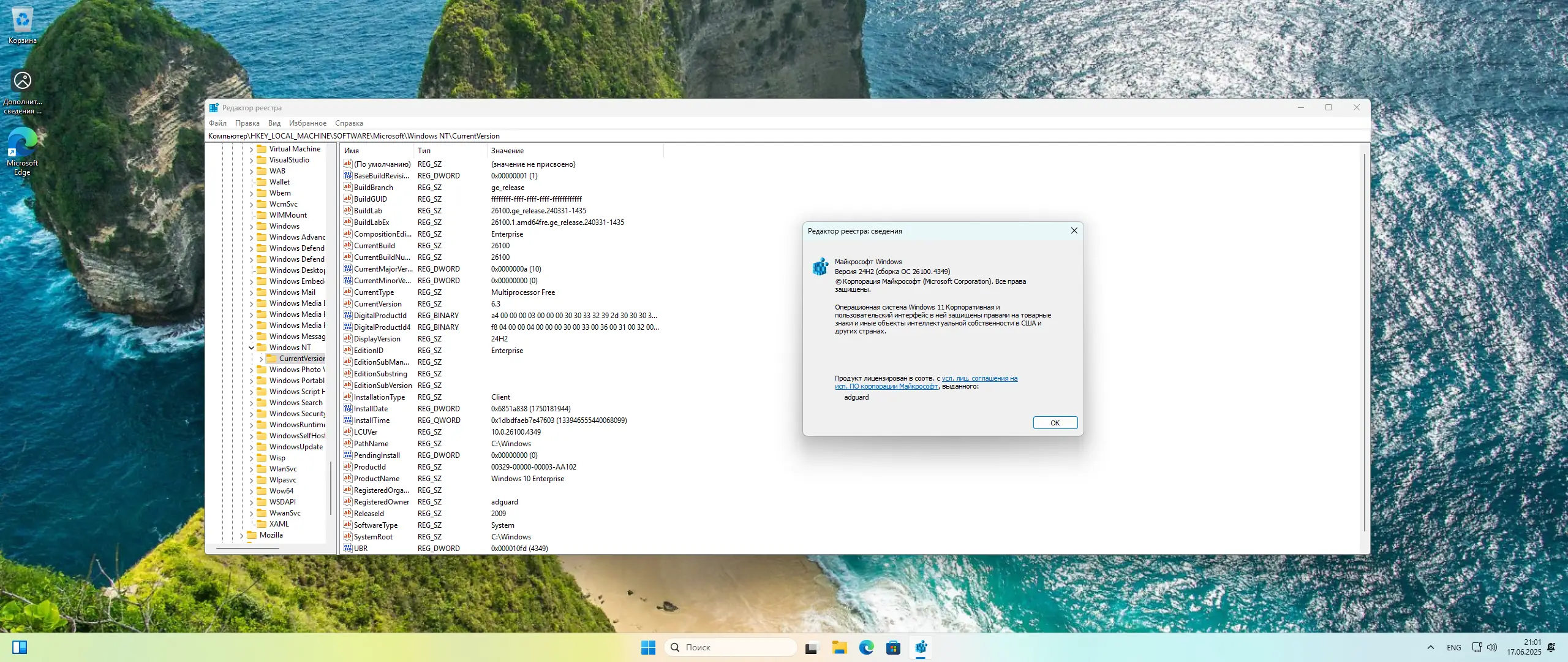Viewport: 1568px width, 662px height.
Task: Click Registry Editor taskbar icon
Action: pyautogui.click(x=921, y=647)
